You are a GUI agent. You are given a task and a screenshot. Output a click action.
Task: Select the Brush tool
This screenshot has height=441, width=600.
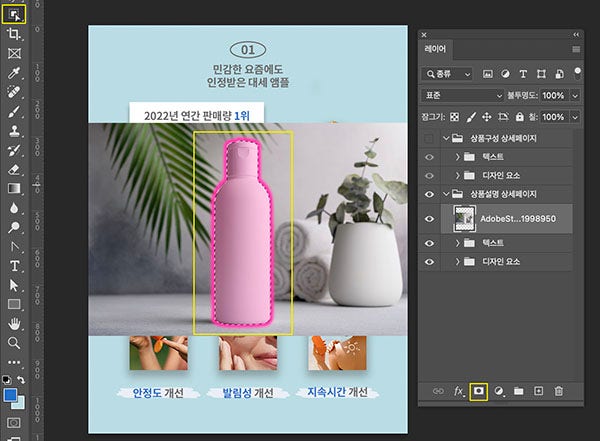tap(14, 112)
